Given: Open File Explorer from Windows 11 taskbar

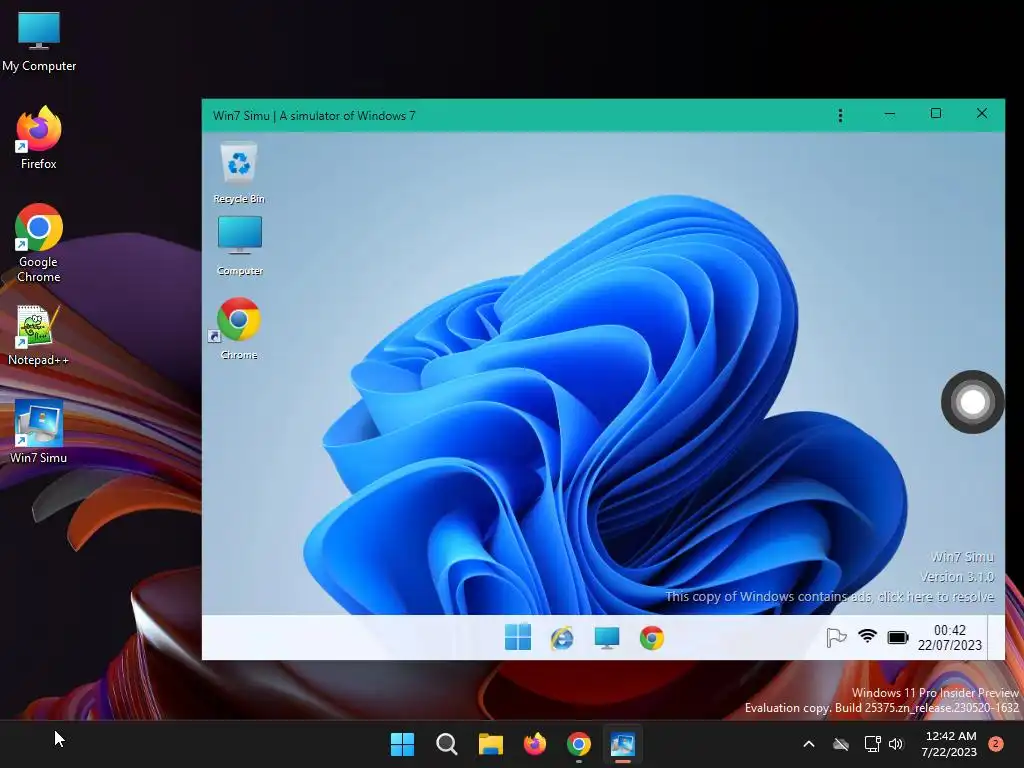Looking at the screenshot, I should coord(490,744).
